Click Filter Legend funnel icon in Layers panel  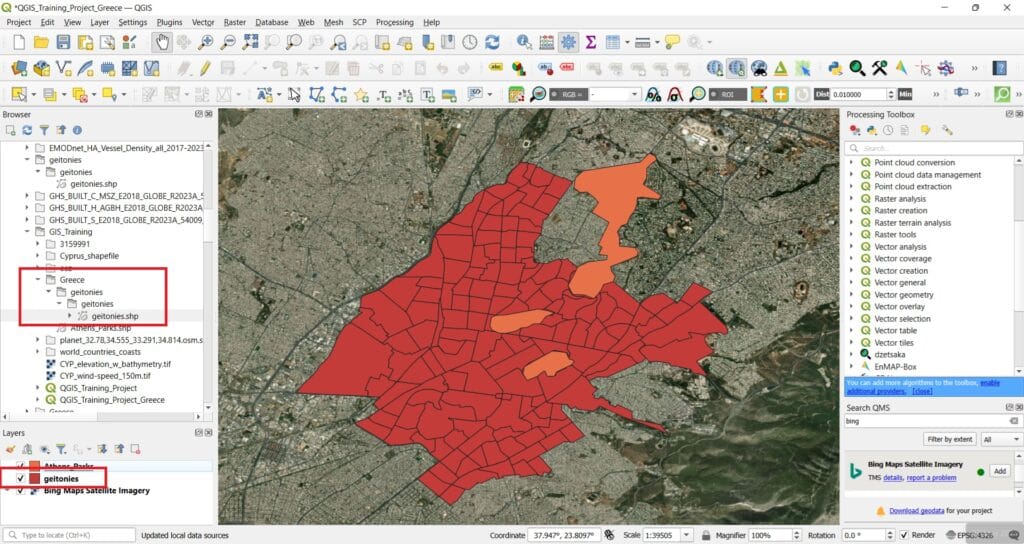(x=61, y=449)
